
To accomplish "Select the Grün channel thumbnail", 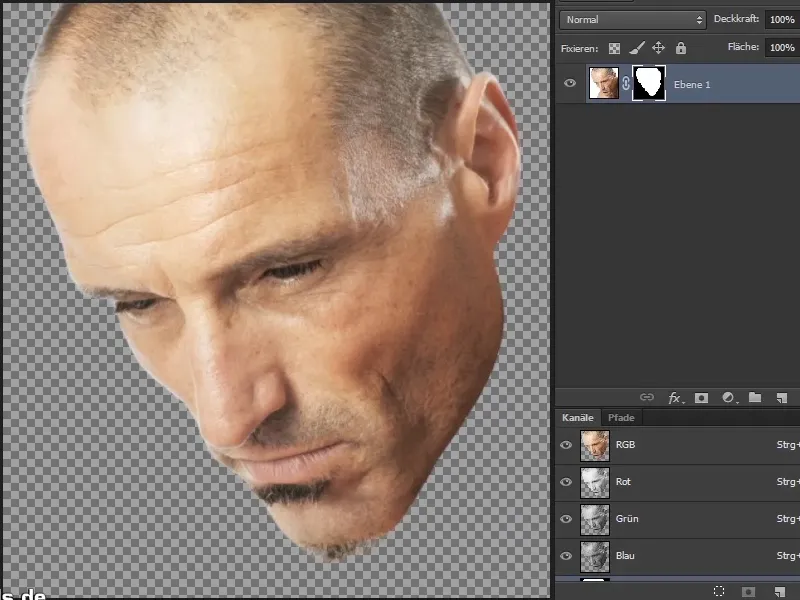I will pos(595,519).
